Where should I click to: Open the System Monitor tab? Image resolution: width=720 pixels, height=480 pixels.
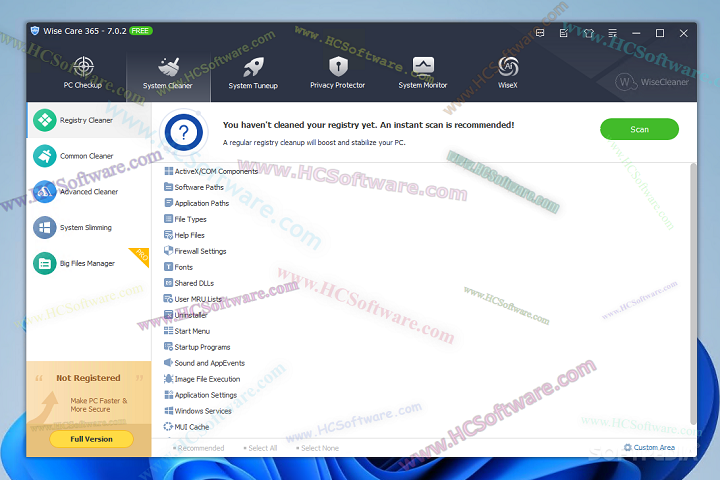pyautogui.click(x=422, y=73)
